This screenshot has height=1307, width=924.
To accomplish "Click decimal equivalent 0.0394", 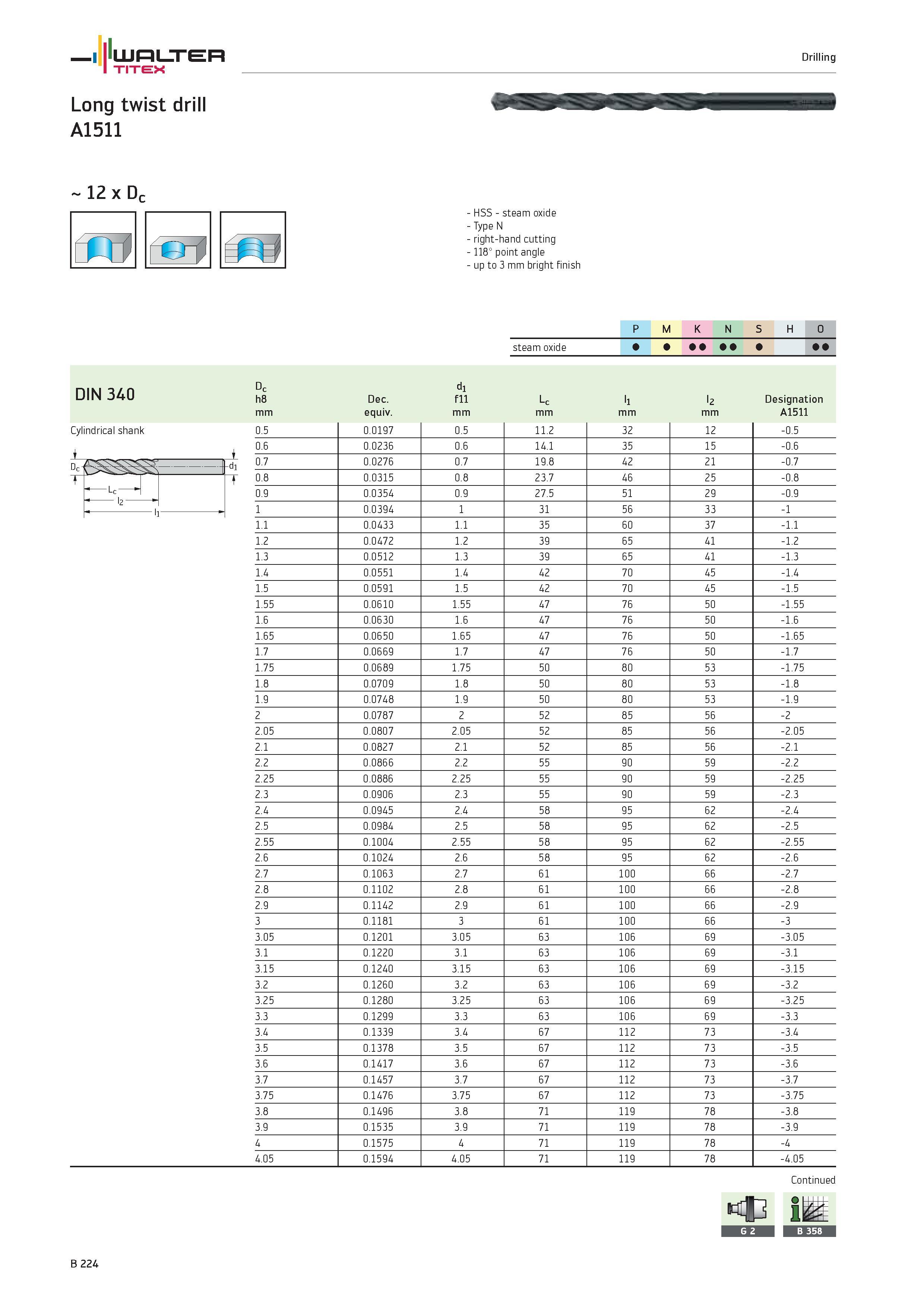I will coord(378,509).
